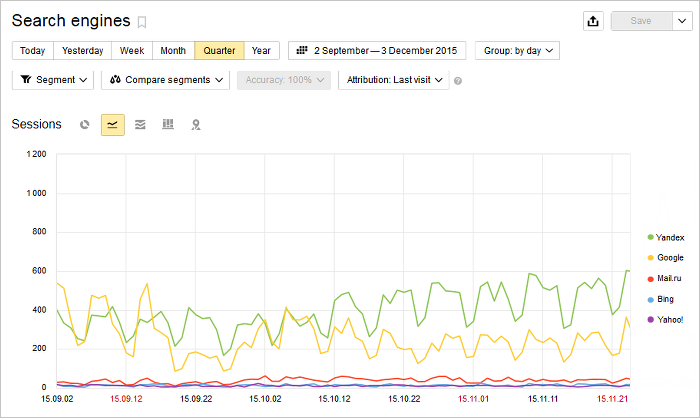700x418 pixels.
Task: Click the export/share report icon
Action: 594,21
